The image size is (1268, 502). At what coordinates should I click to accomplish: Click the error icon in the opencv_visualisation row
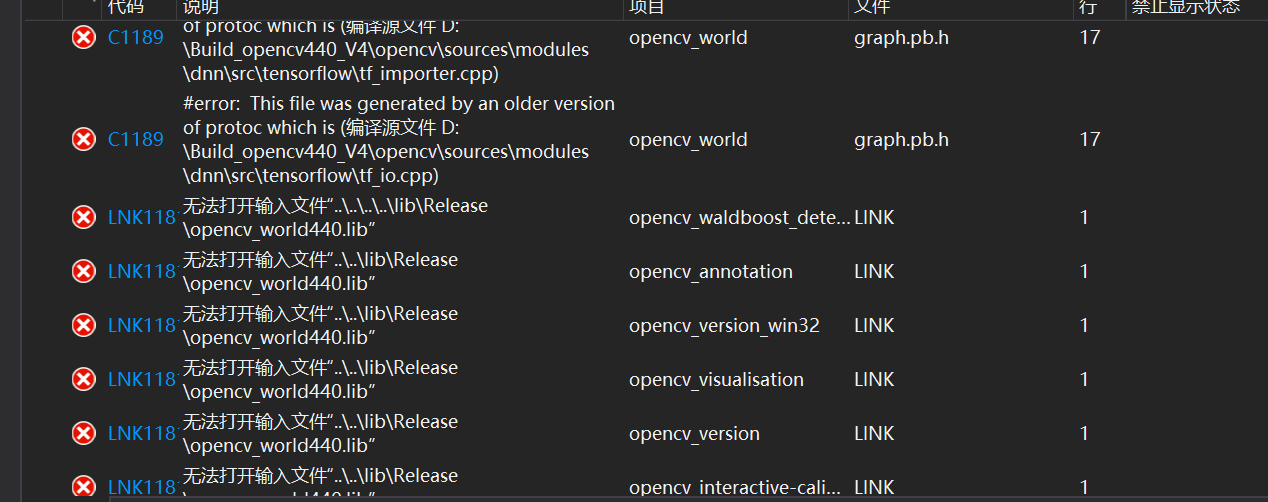point(84,380)
